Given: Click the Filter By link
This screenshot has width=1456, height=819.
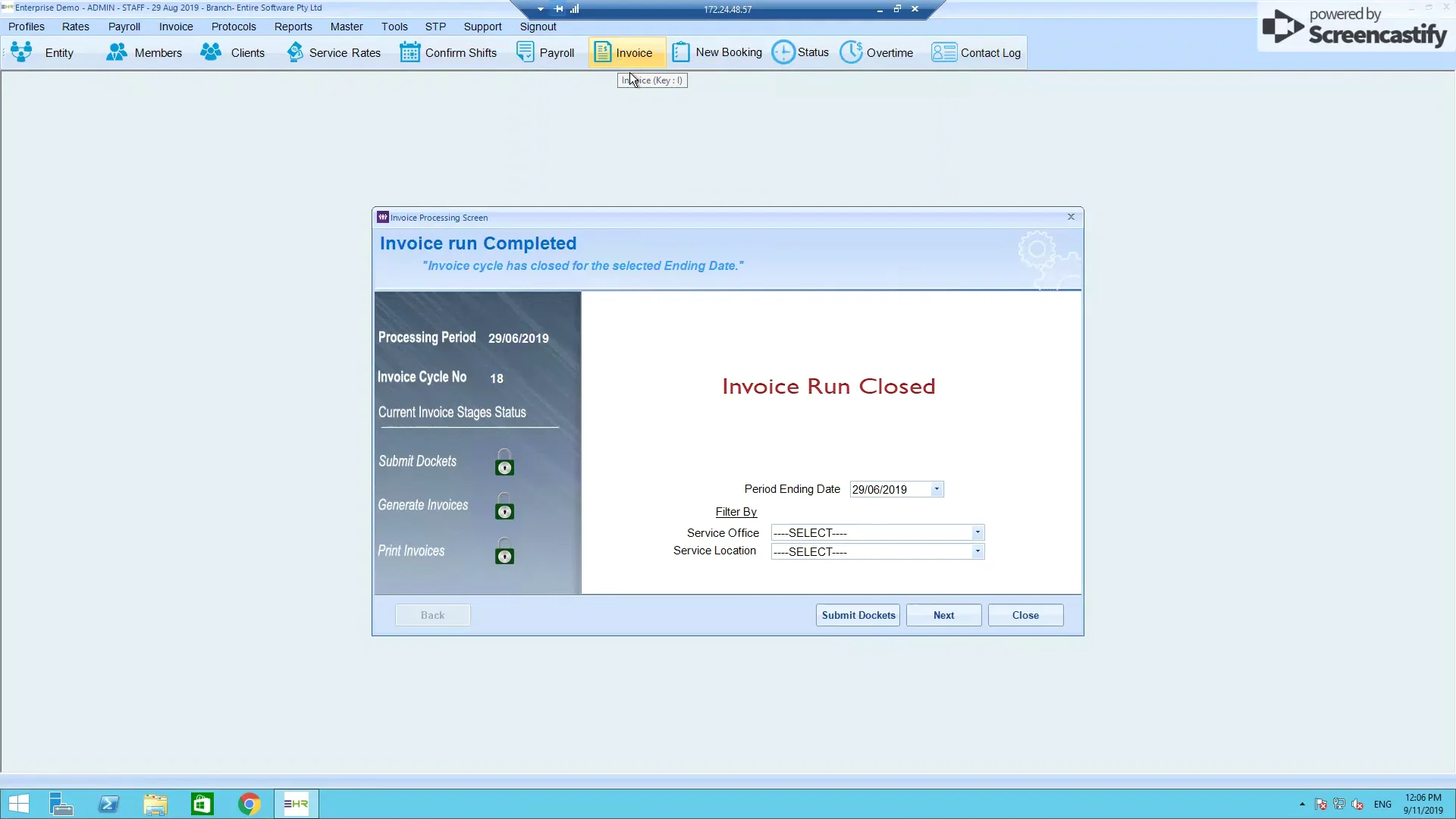Looking at the screenshot, I should click(x=736, y=512).
